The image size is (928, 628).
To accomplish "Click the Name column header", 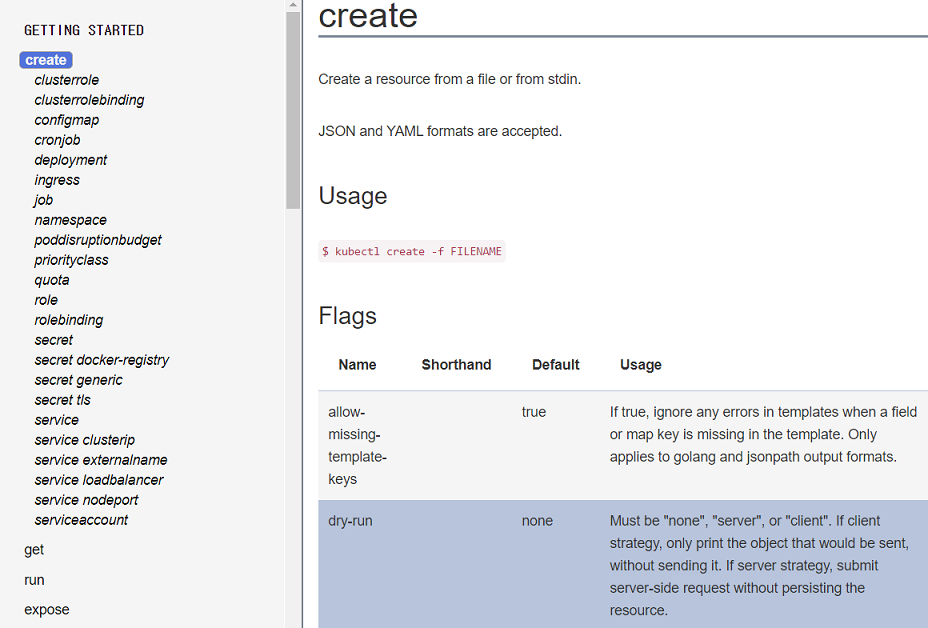I will (x=357, y=365).
